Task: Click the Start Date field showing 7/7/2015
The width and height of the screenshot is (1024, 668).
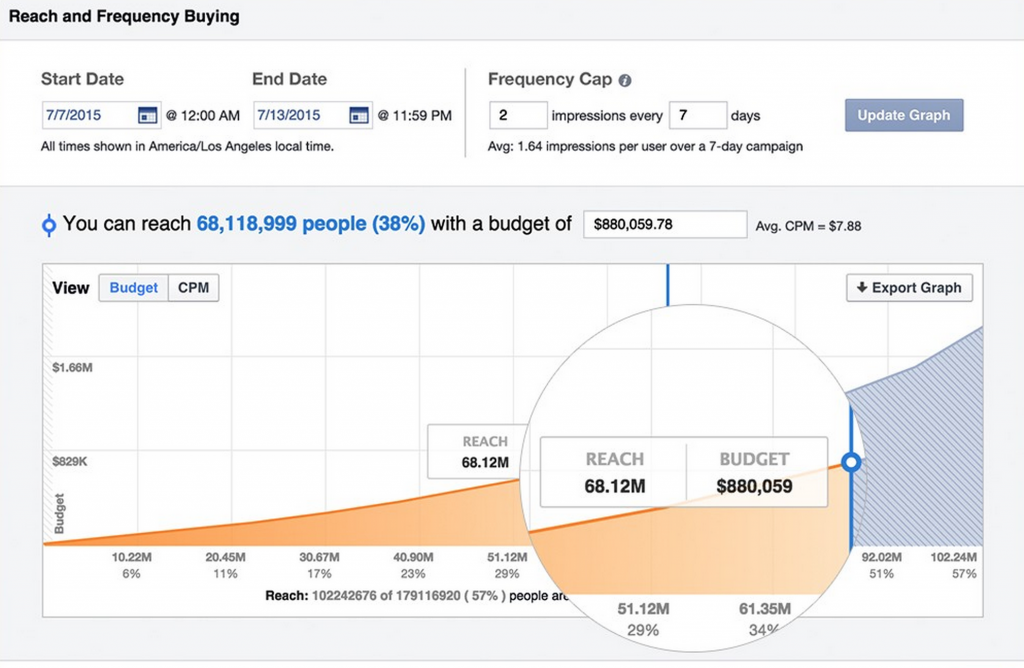Action: [101, 116]
